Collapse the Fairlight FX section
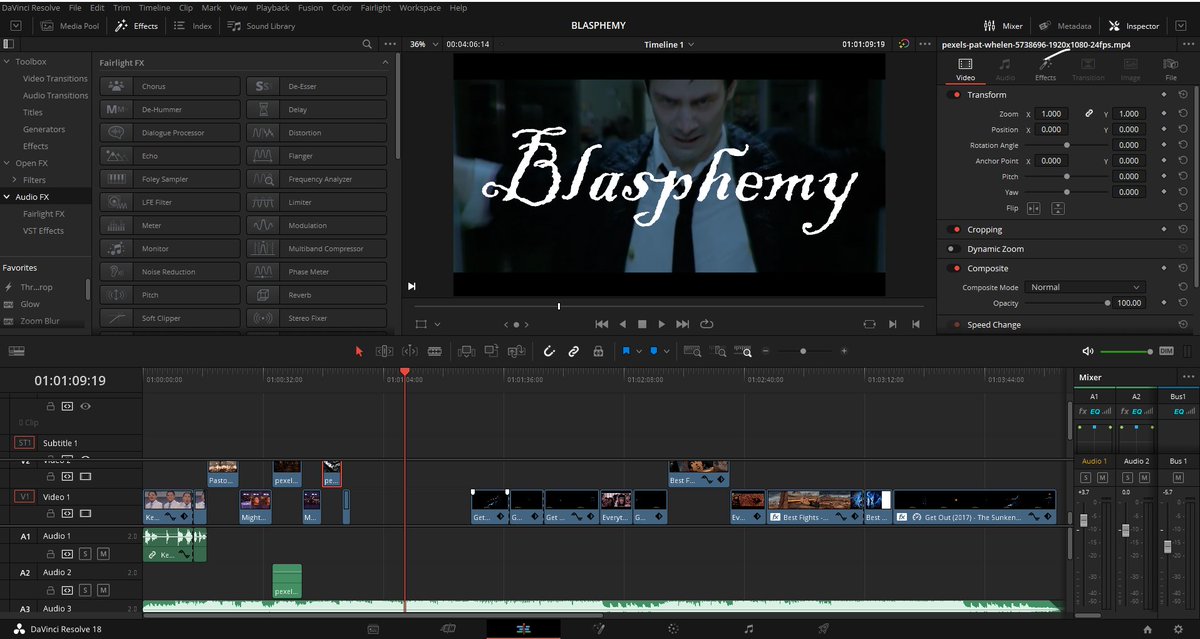The image size is (1200, 639). click(385, 63)
